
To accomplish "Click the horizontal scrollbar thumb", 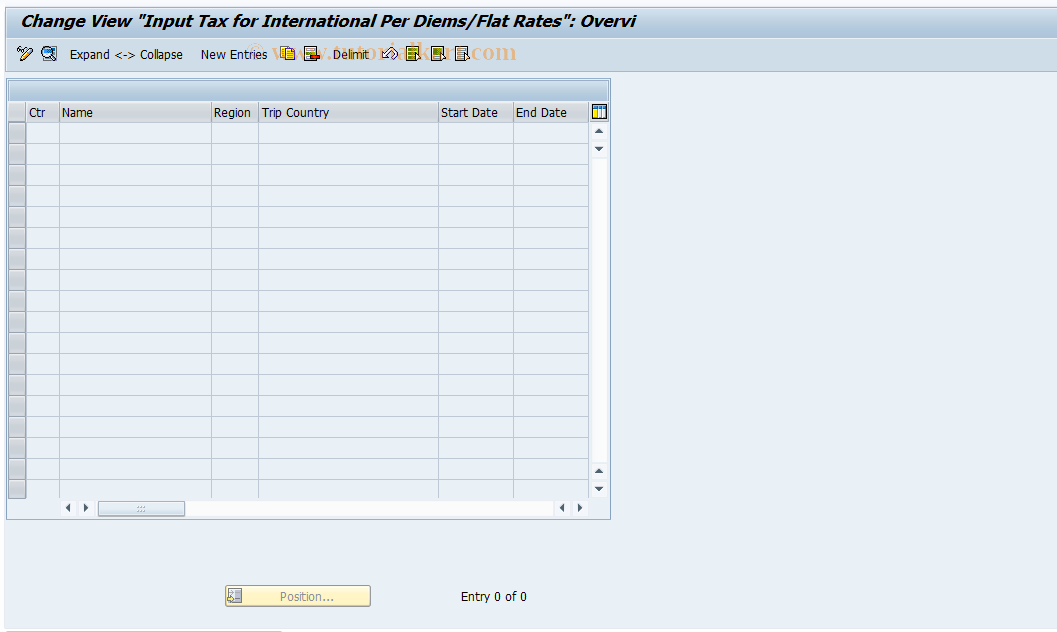I will (x=142, y=509).
